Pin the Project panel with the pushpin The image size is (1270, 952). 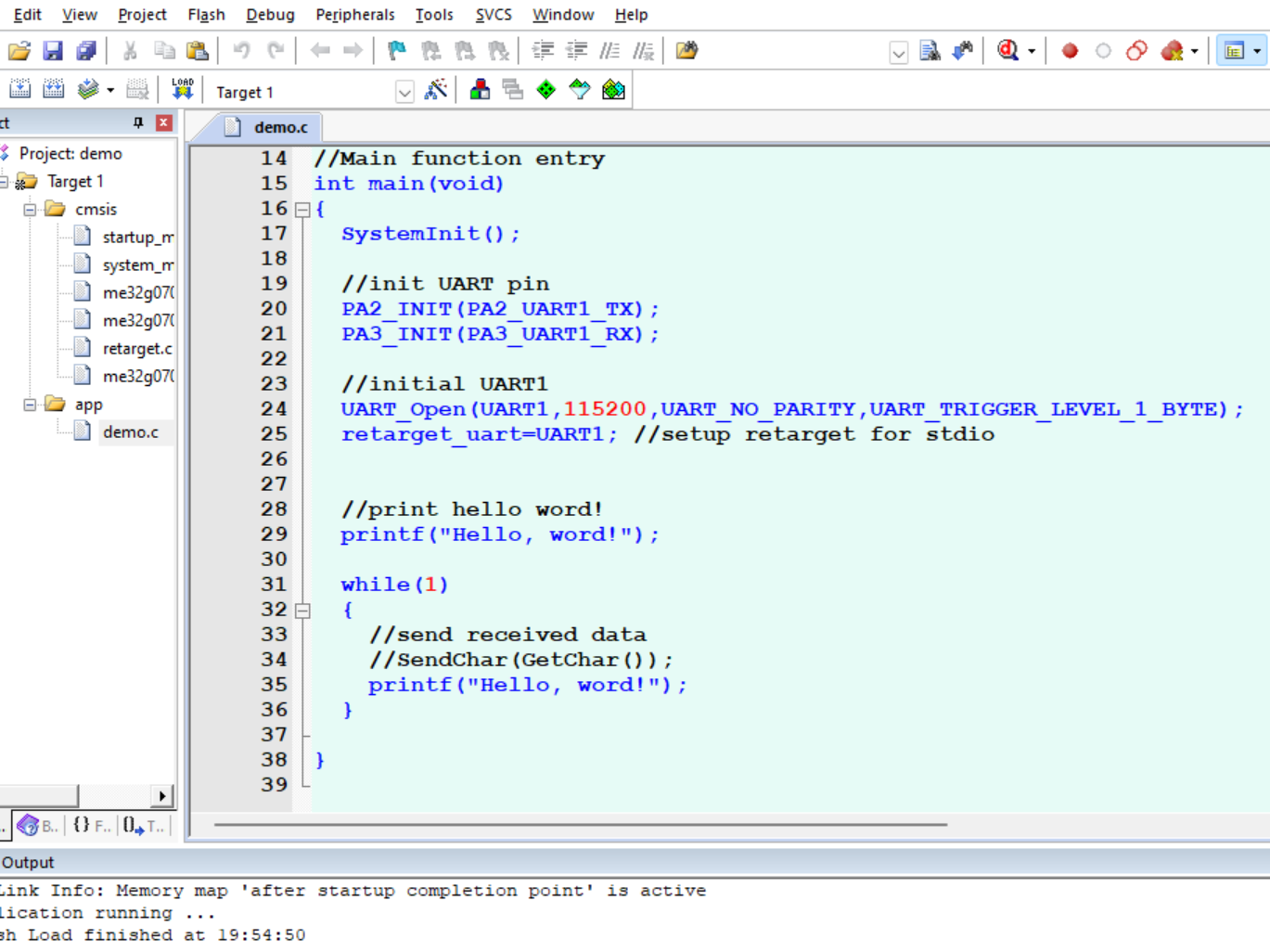138,122
